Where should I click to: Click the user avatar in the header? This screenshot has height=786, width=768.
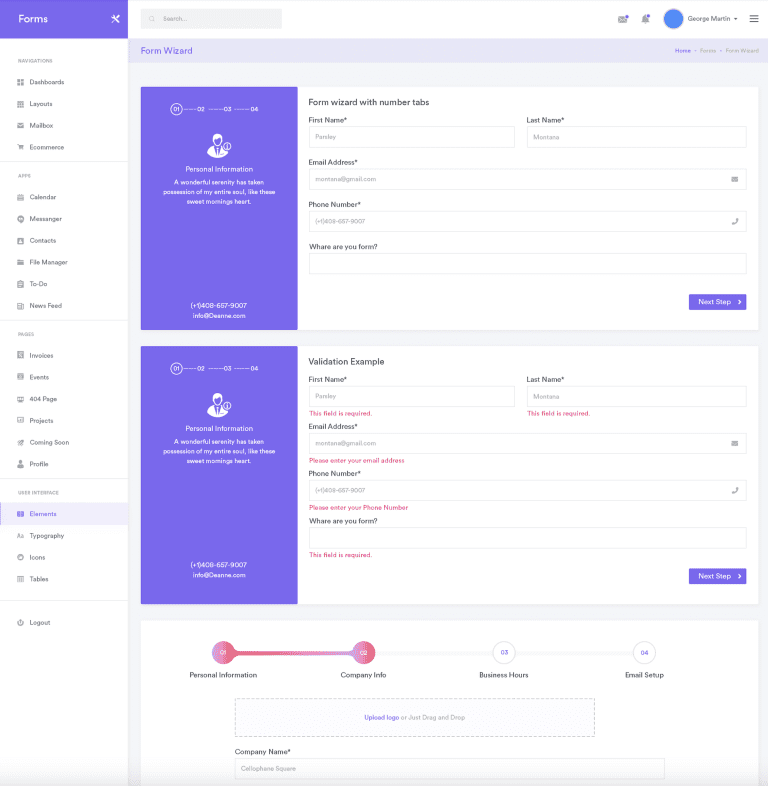tap(673, 19)
